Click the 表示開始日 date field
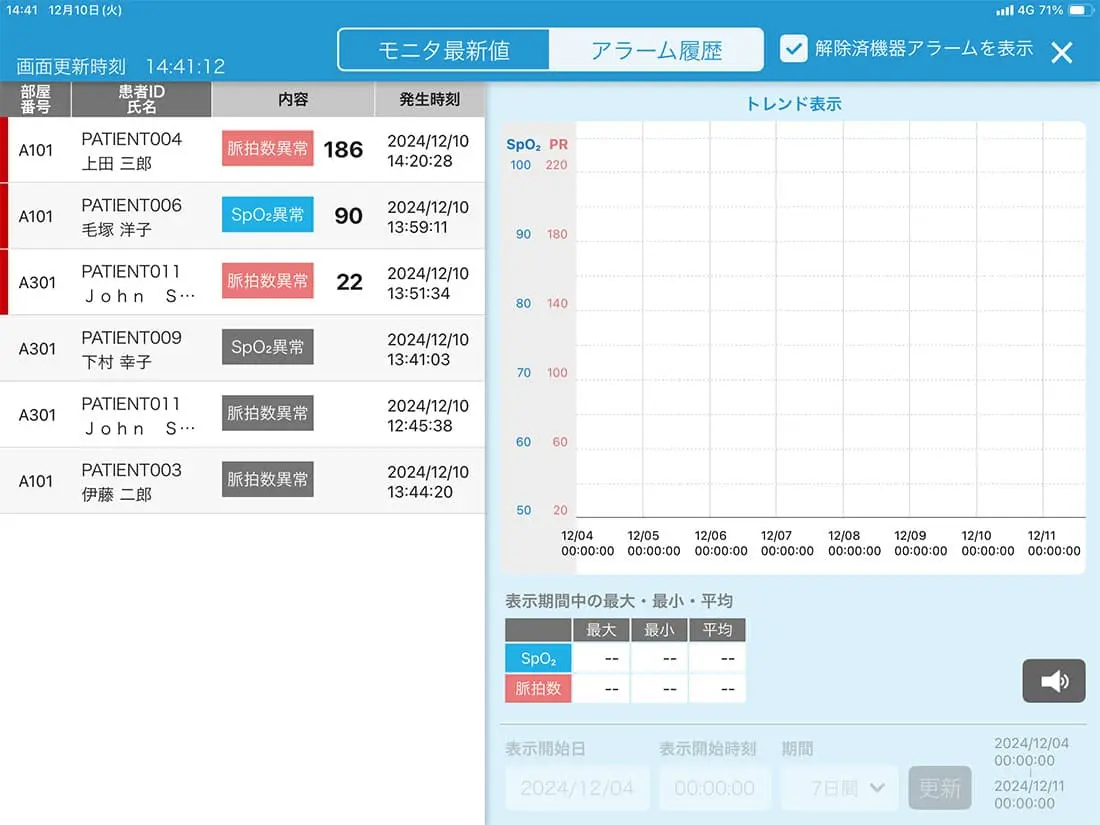The image size is (1100, 825). pyautogui.click(x=577, y=788)
